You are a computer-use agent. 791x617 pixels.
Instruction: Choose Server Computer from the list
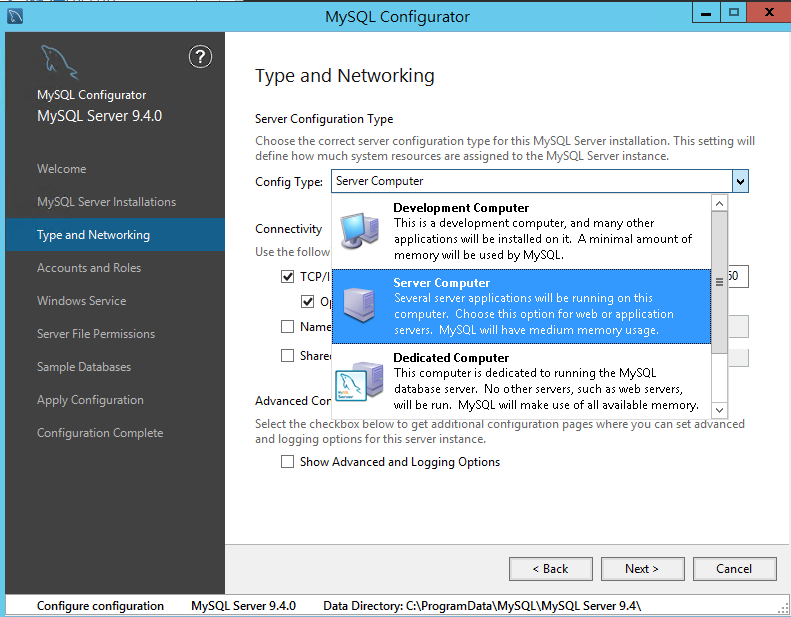[521, 306]
